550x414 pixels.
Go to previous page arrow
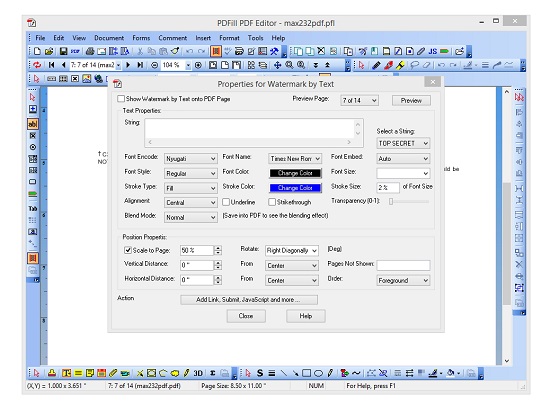63,65
